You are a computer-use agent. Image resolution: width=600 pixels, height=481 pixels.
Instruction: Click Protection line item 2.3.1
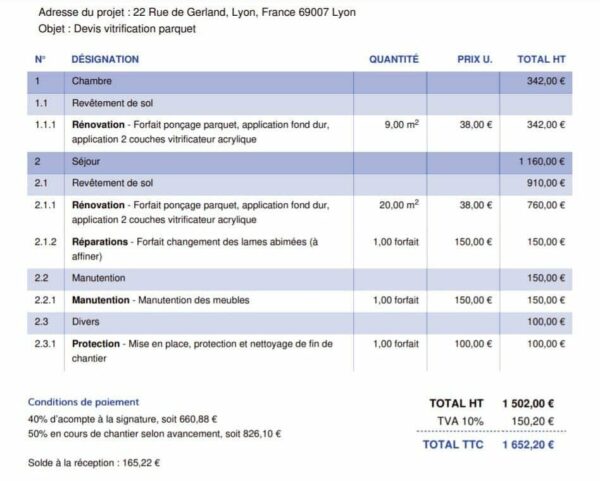click(300, 351)
